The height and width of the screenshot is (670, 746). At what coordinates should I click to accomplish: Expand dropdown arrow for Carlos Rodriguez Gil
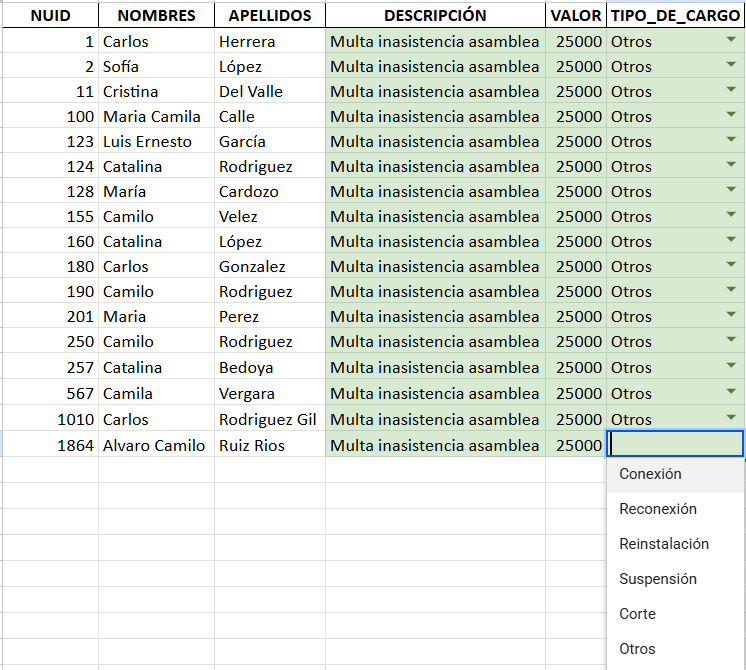point(731,418)
